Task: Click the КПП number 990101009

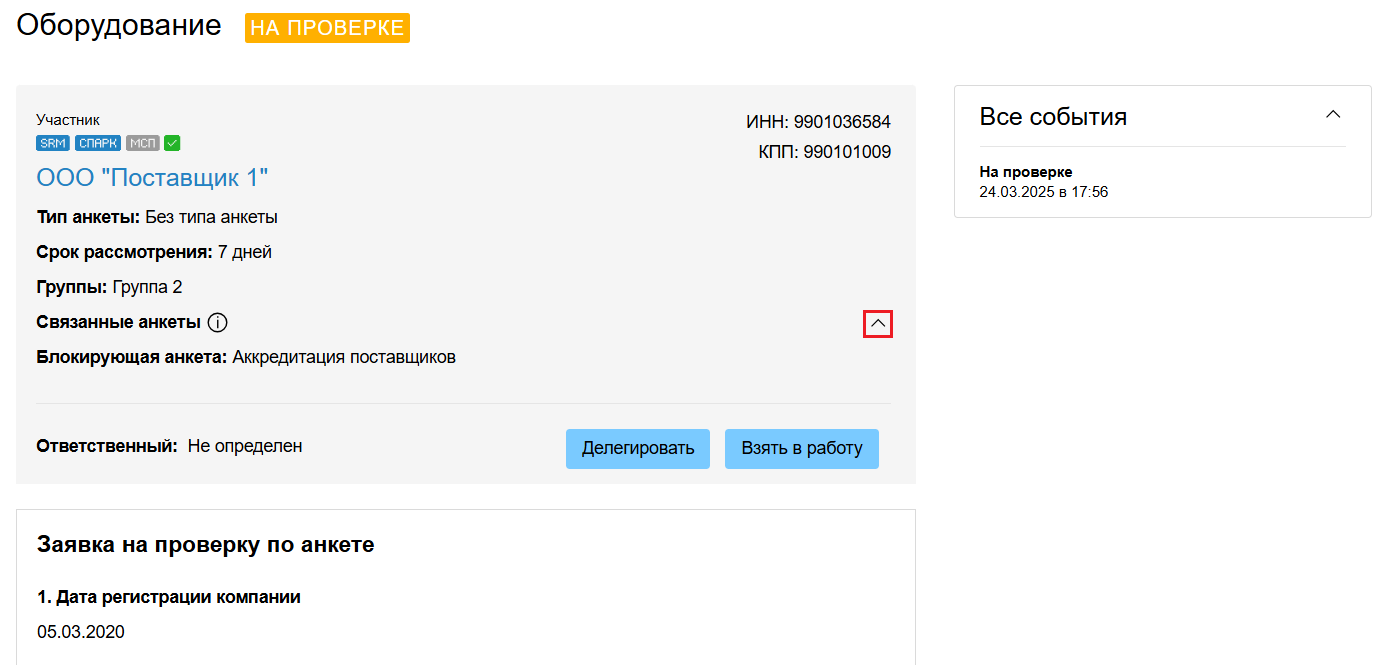Action: 847,152
